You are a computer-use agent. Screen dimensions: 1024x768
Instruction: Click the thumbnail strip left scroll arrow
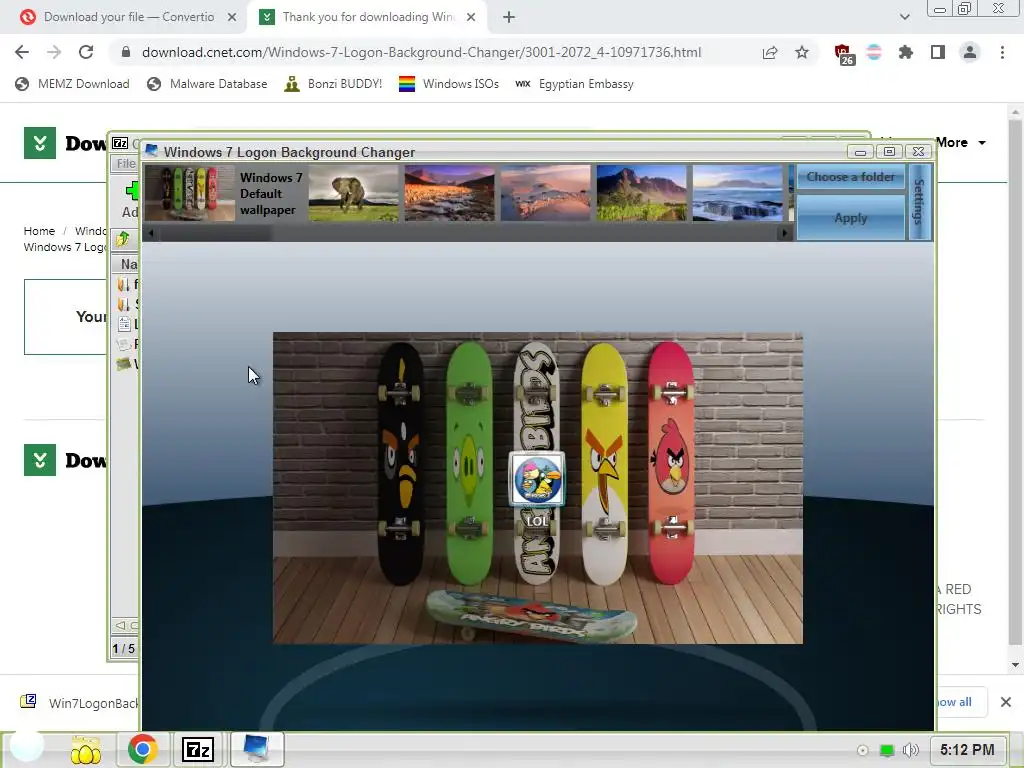coord(151,233)
